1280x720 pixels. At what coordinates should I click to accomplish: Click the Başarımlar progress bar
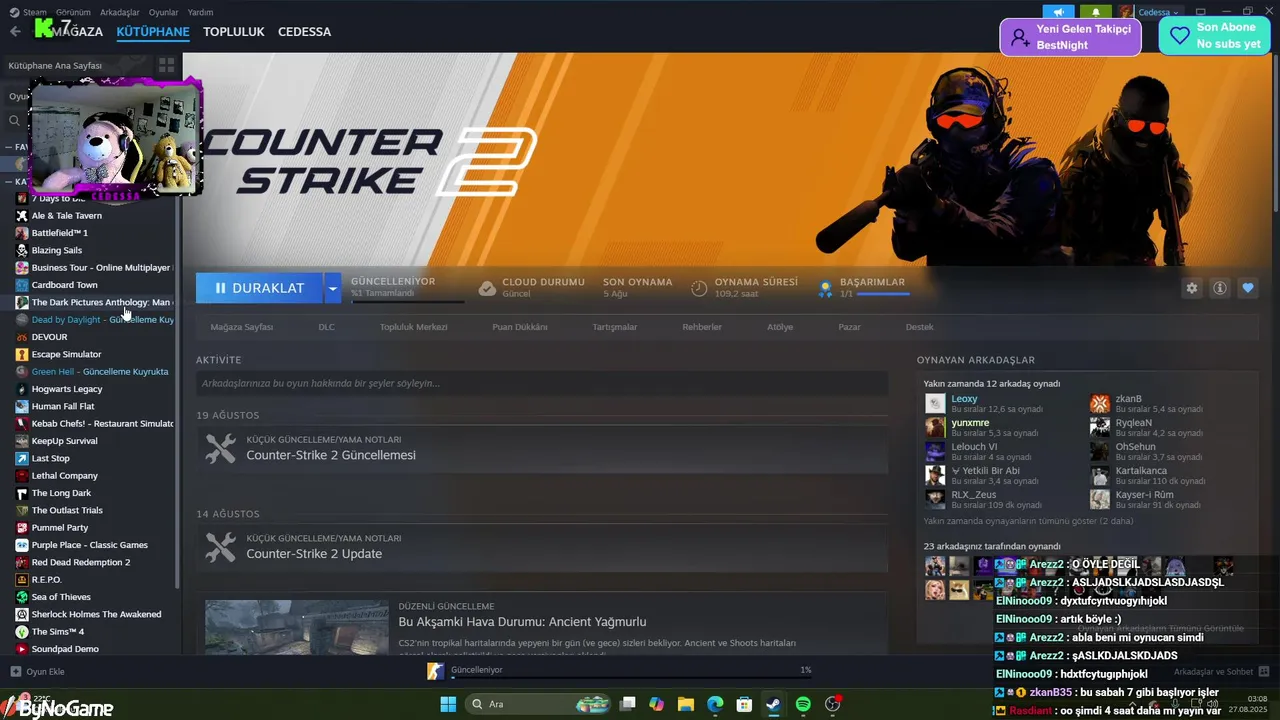click(x=883, y=295)
